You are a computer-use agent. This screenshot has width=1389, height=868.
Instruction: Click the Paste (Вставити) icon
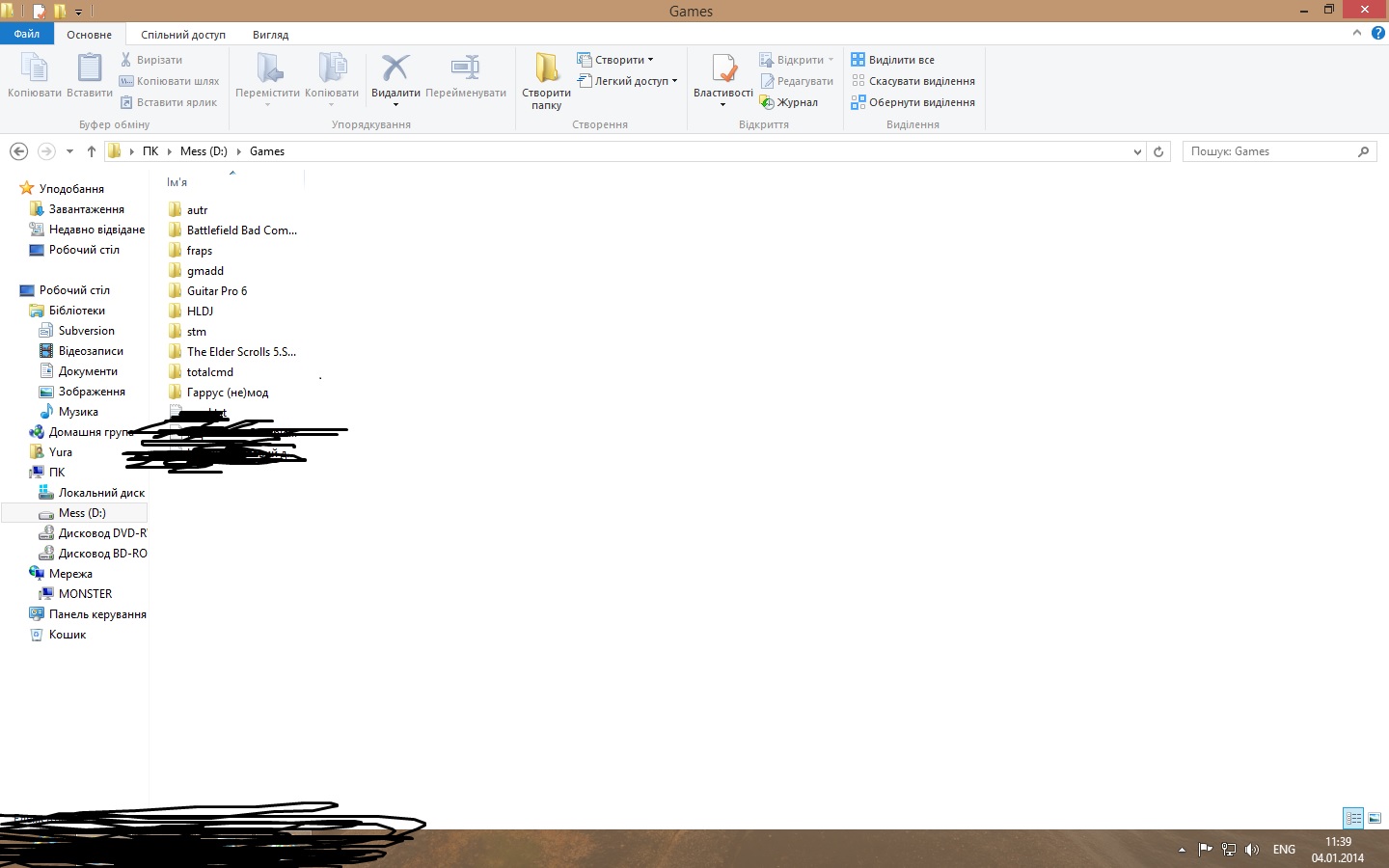pyautogui.click(x=90, y=68)
